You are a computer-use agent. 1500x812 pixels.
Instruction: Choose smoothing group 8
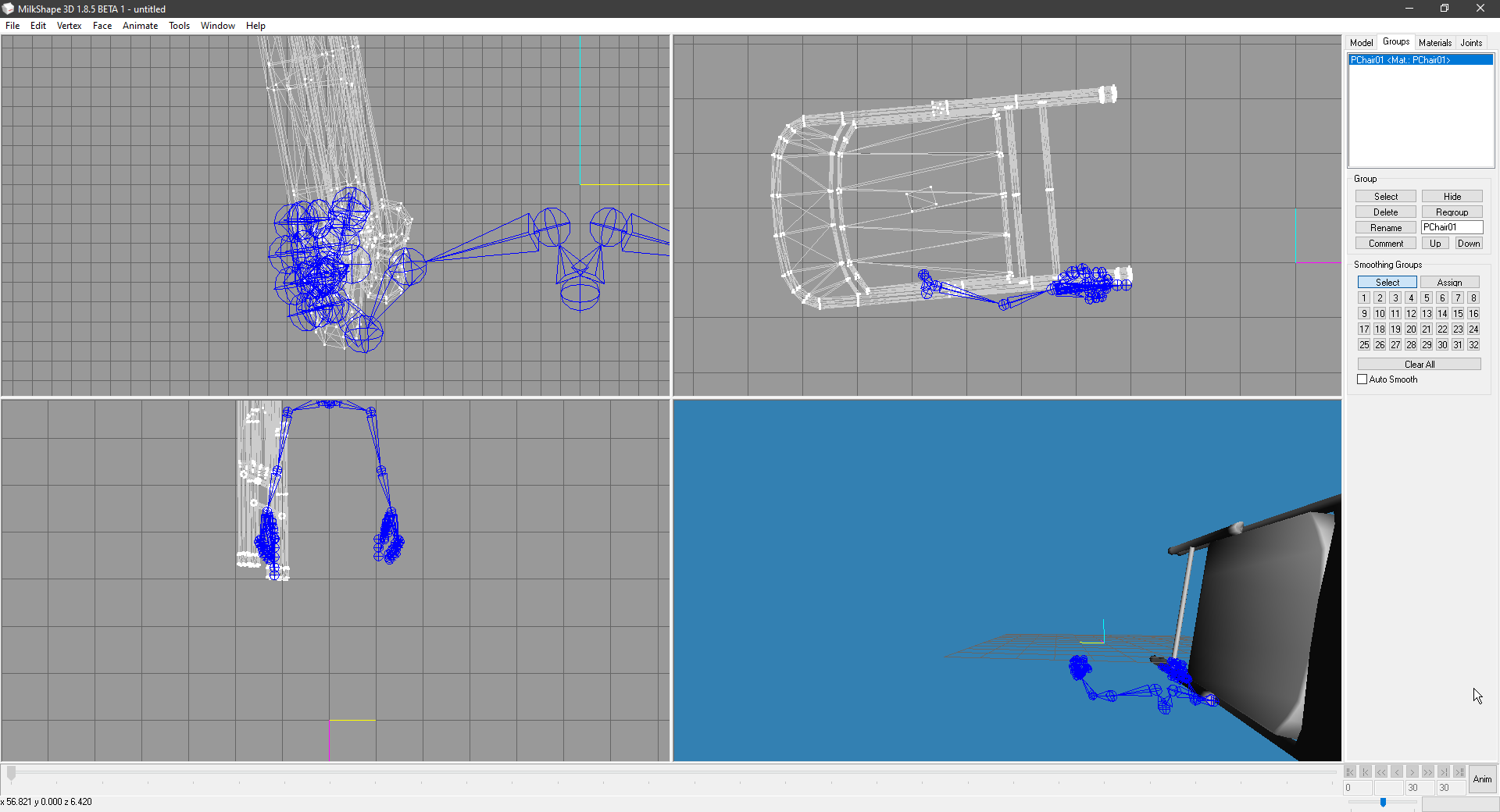[x=1473, y=298]
